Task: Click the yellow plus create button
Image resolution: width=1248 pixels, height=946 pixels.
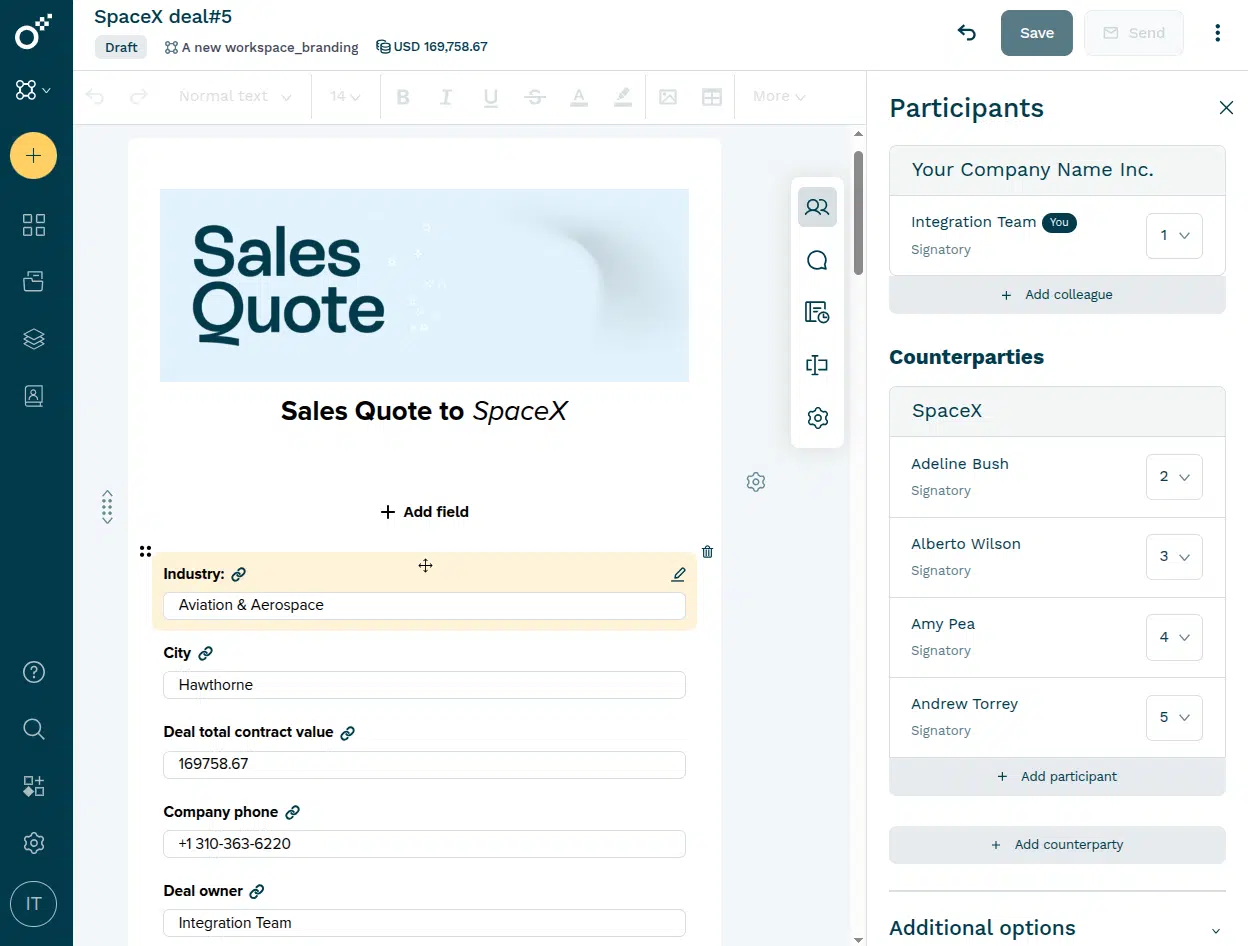Action: [34, 156]
